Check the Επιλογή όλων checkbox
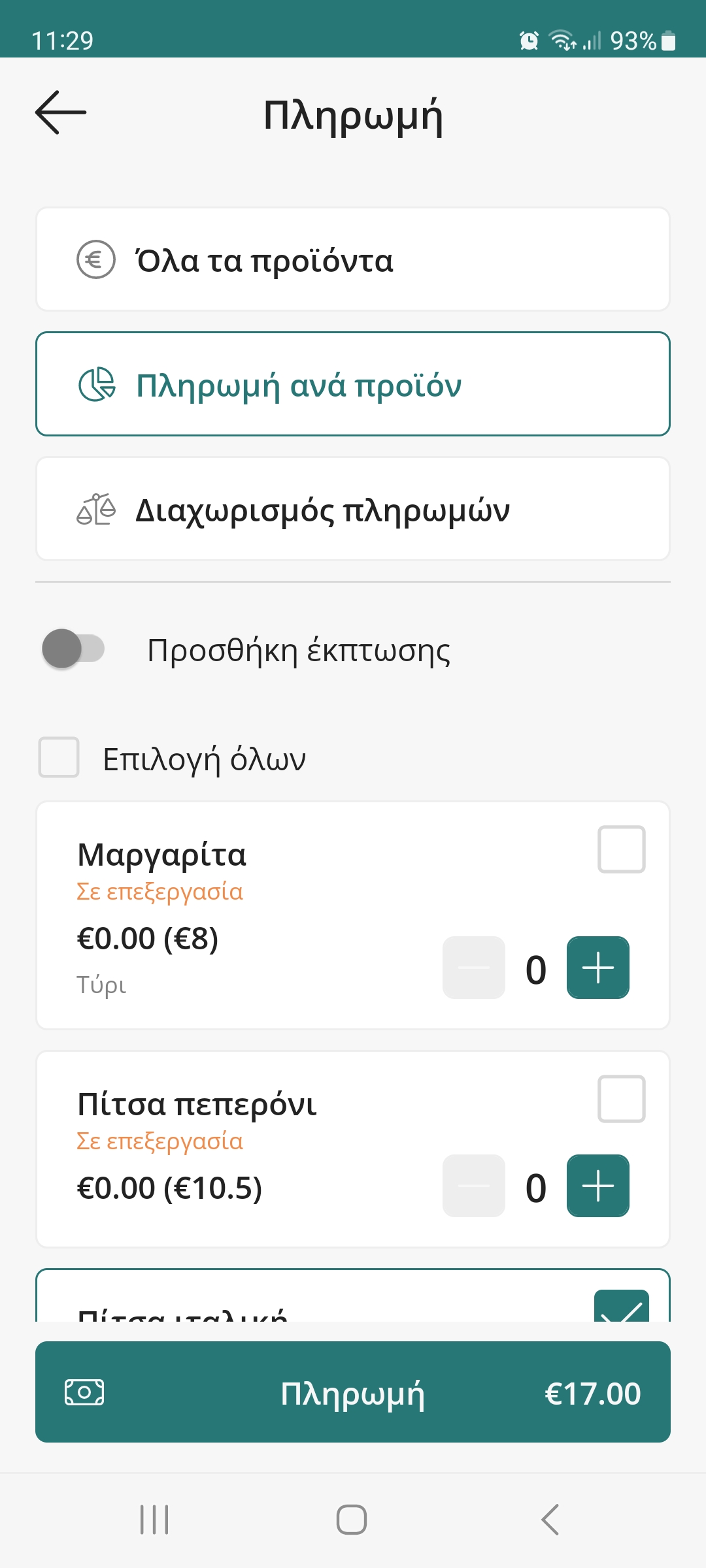The image size is (706, 1568). (59, 757)
